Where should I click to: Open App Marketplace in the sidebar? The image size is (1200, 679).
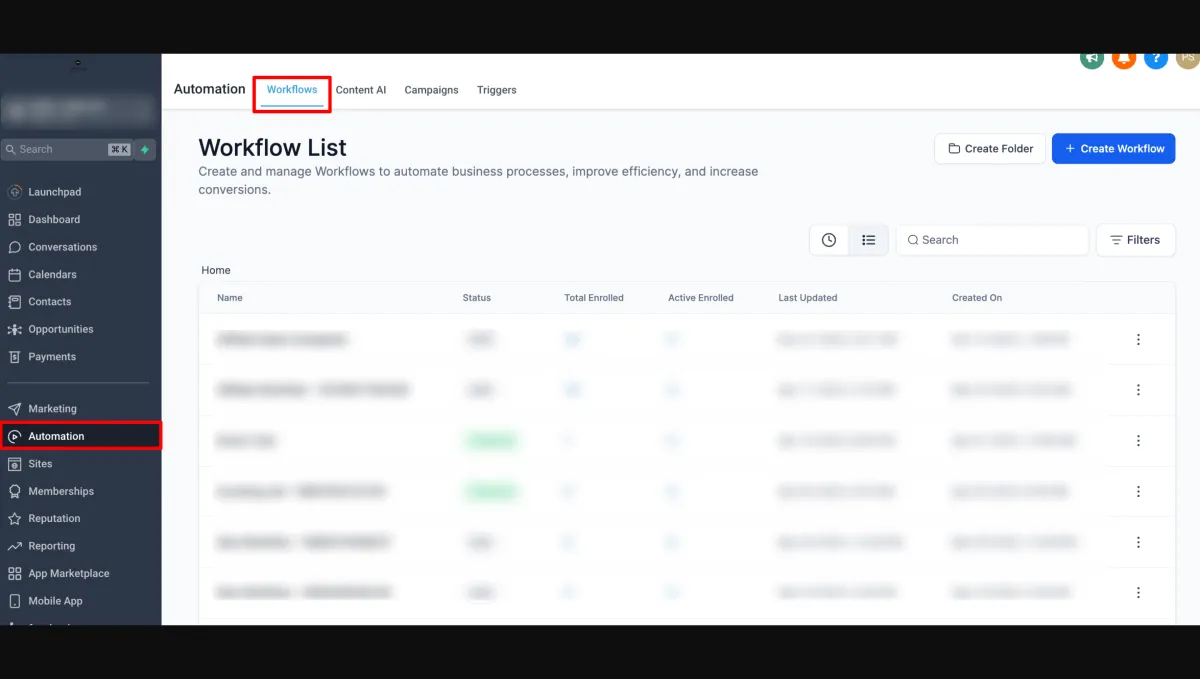pos(69,574)
